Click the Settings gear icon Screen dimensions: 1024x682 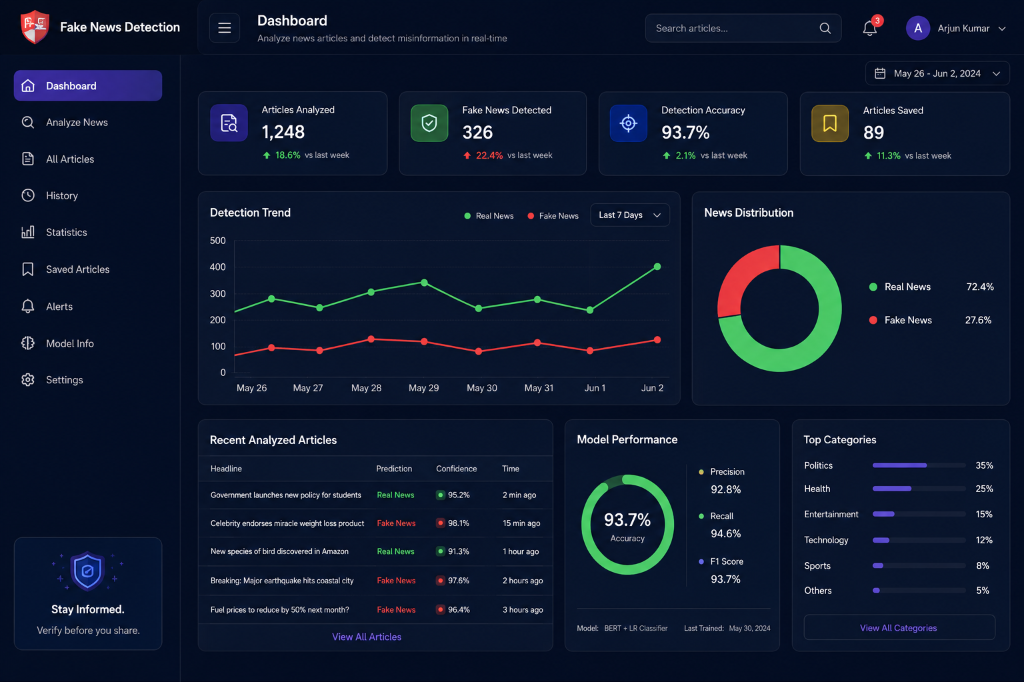(x=28, y=380)
